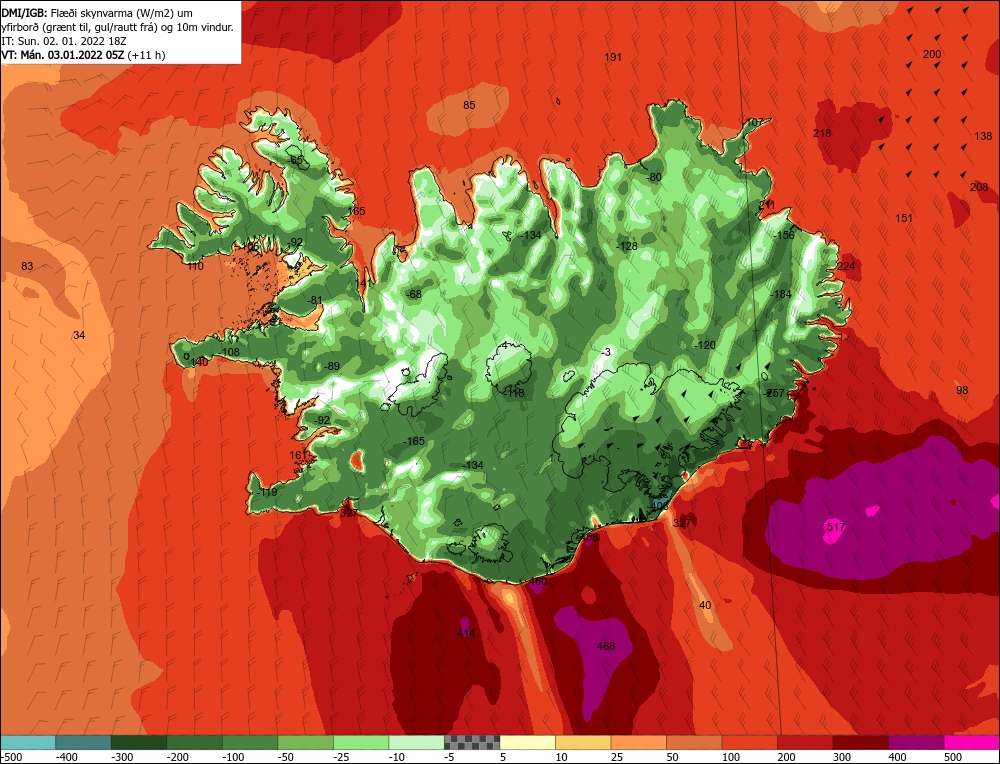
Task: Click the value 83 west of the Westfjords
Action: [27, 267]
